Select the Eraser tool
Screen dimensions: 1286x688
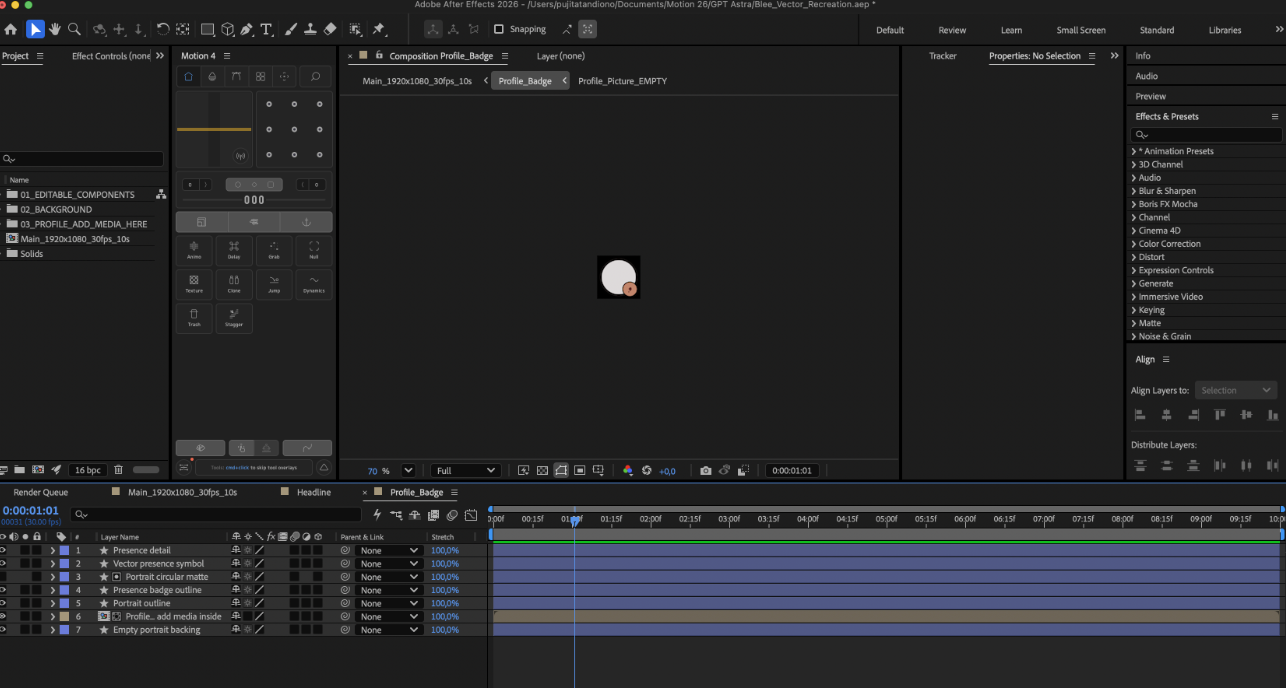click(x=330, y=29)
